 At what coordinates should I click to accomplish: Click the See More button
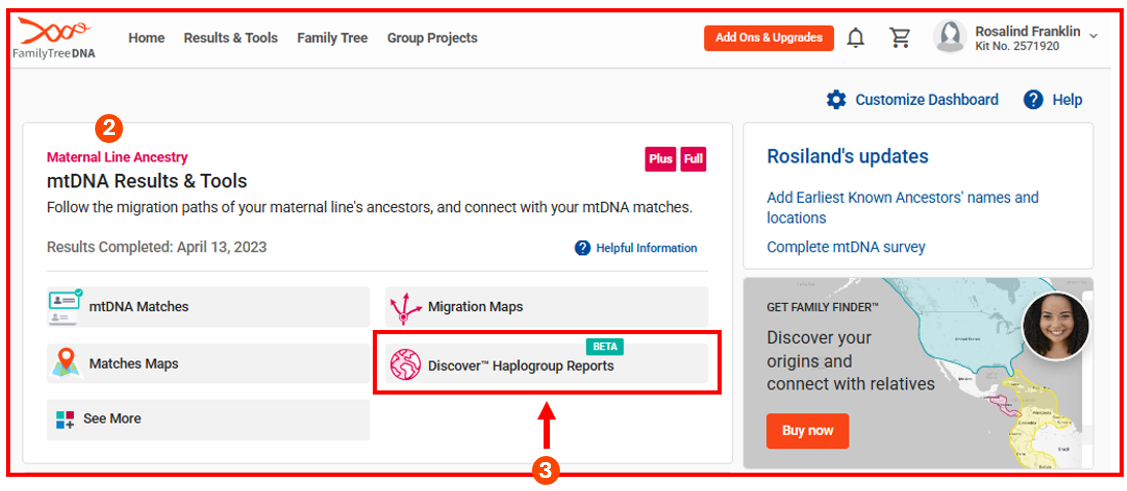(208, 420)
